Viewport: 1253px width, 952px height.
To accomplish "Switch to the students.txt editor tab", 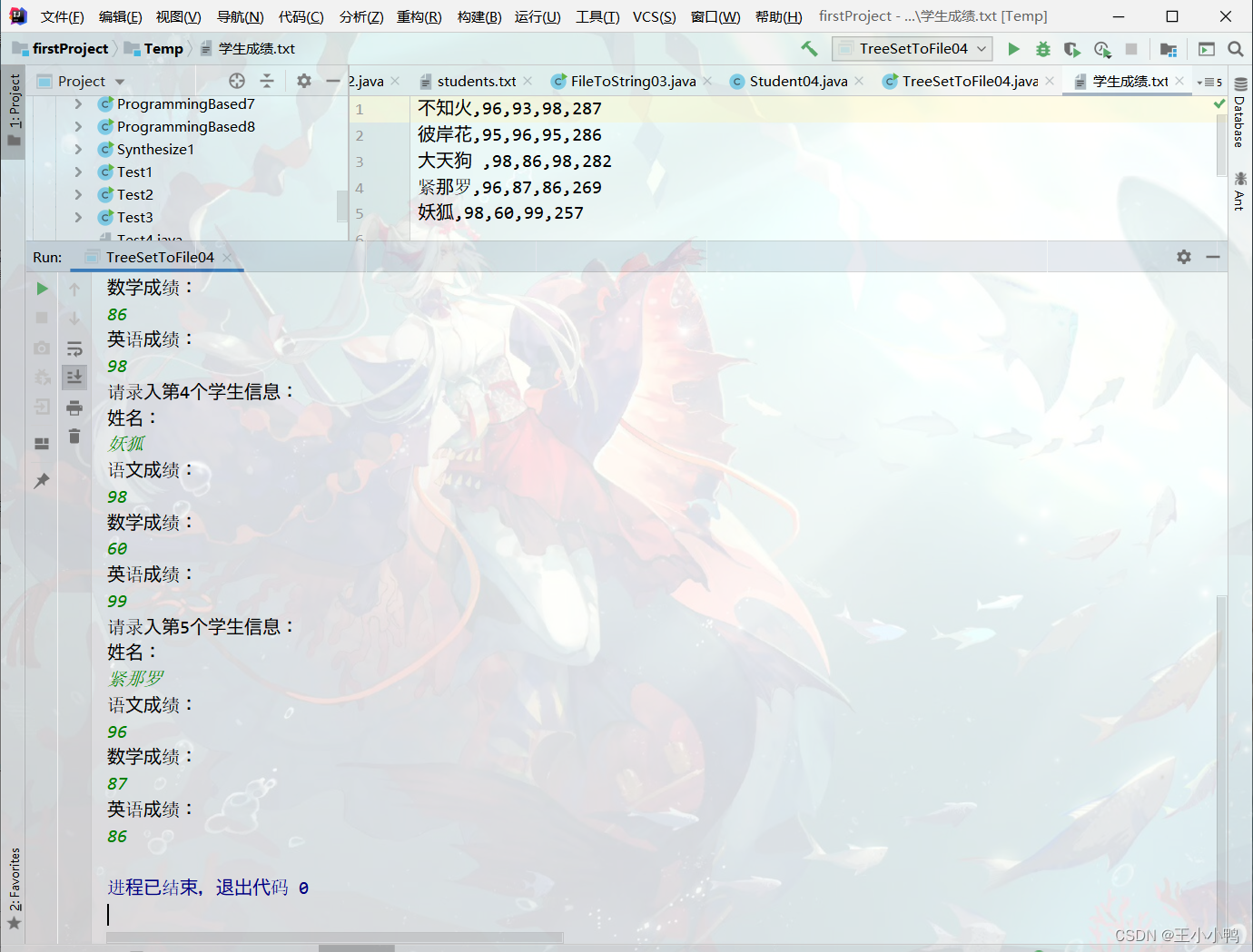I will coord(476,82).
